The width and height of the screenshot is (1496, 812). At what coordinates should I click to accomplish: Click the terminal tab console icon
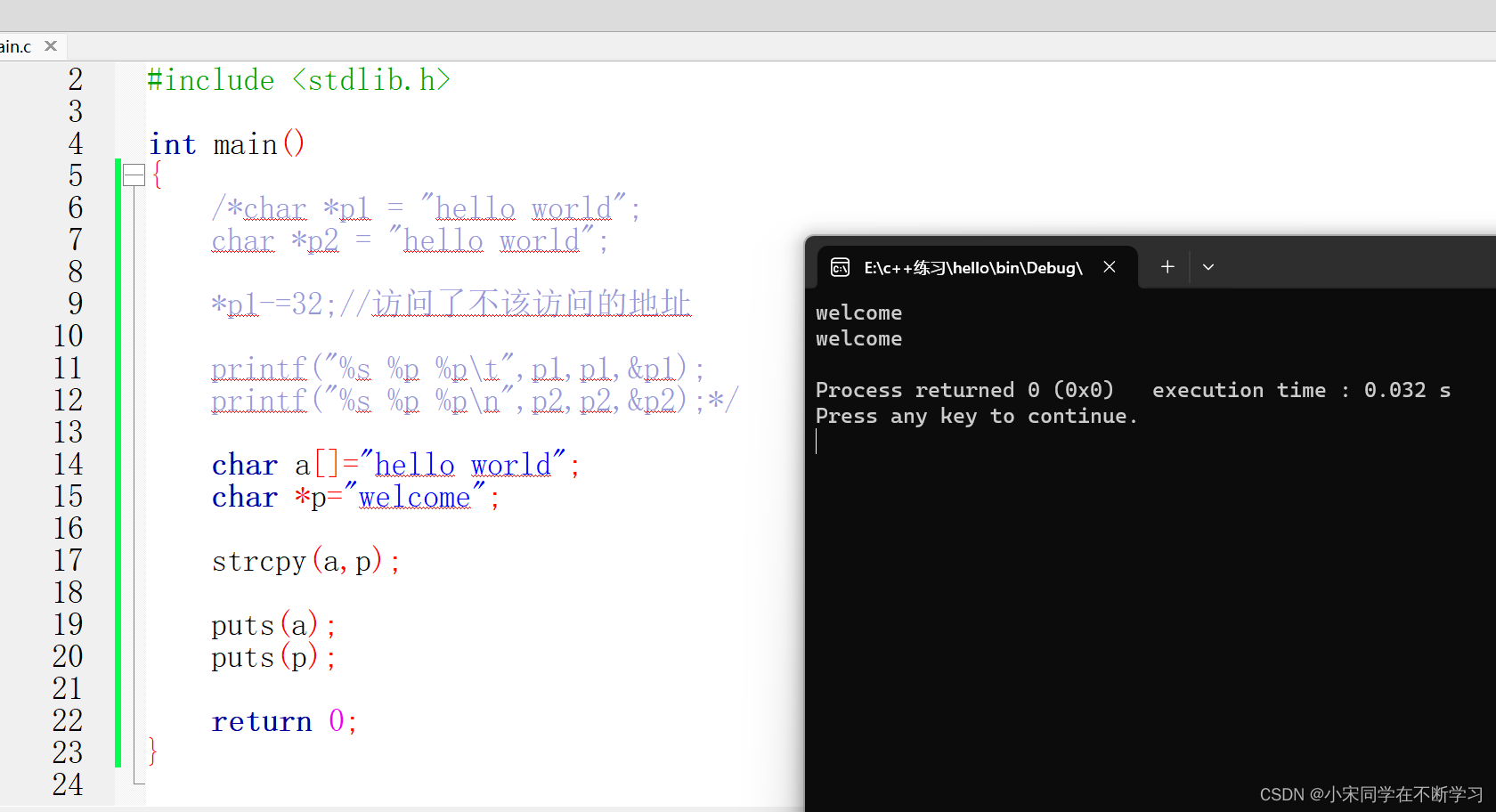[x=840, y=267]
